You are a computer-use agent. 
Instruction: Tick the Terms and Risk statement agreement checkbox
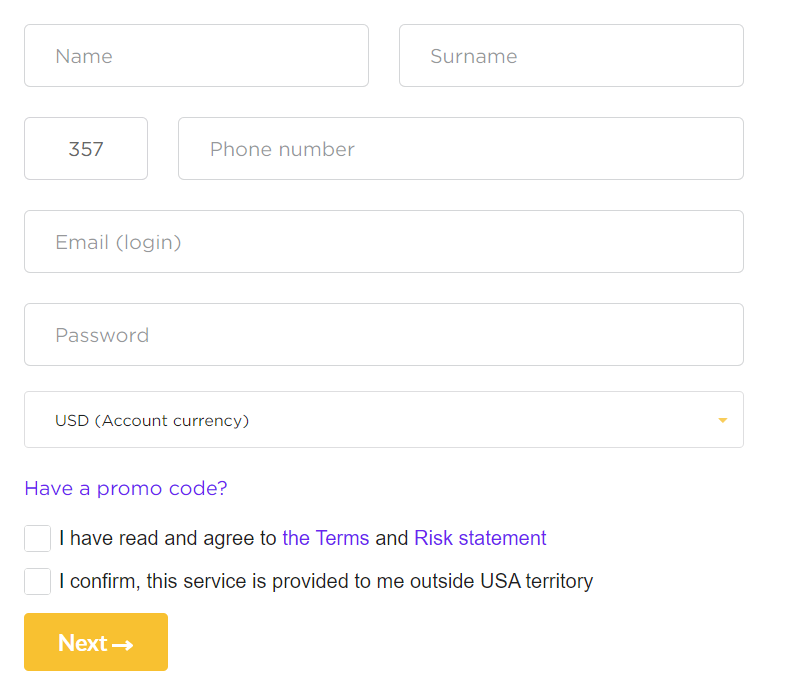pos(38,538)
